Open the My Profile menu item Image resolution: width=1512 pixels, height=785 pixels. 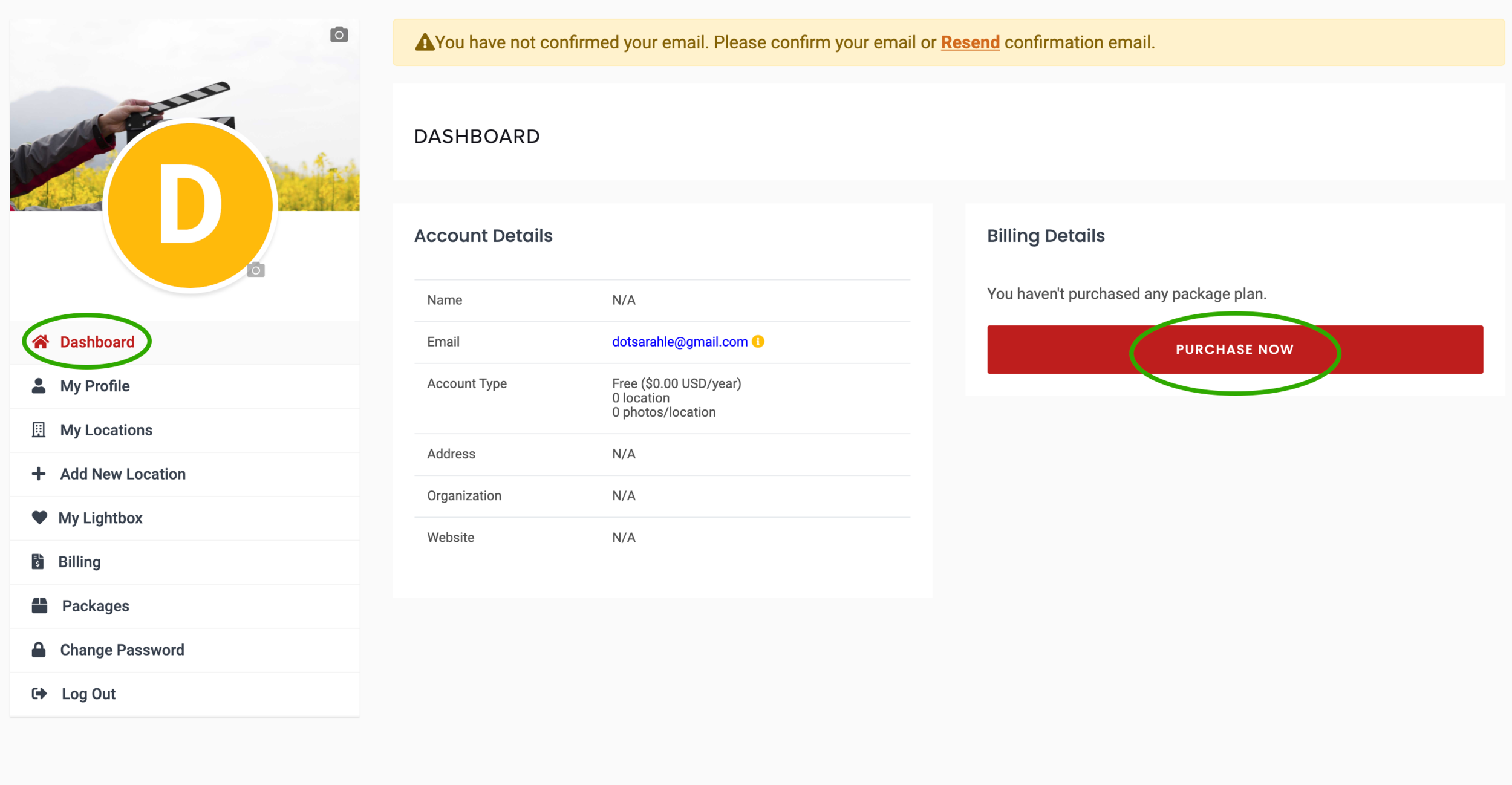(x=95, y=386)
